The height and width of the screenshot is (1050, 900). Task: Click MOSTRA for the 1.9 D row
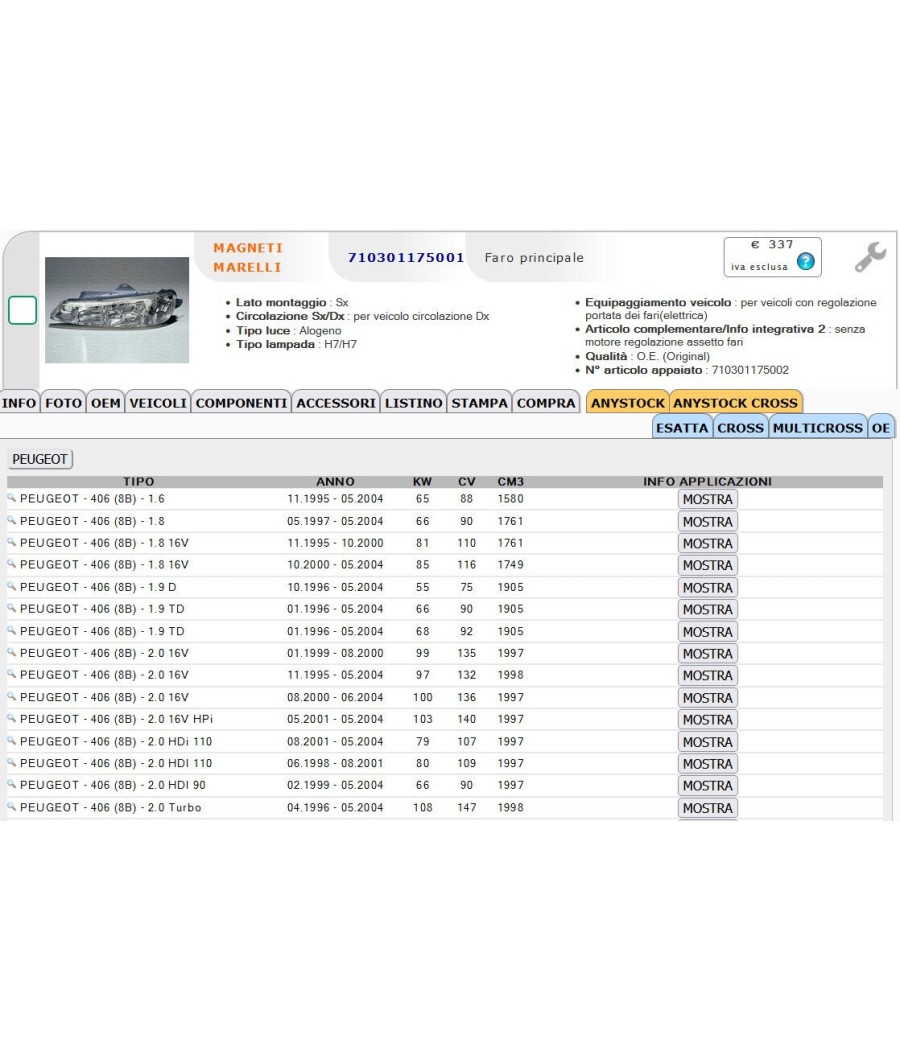[708, 587]
